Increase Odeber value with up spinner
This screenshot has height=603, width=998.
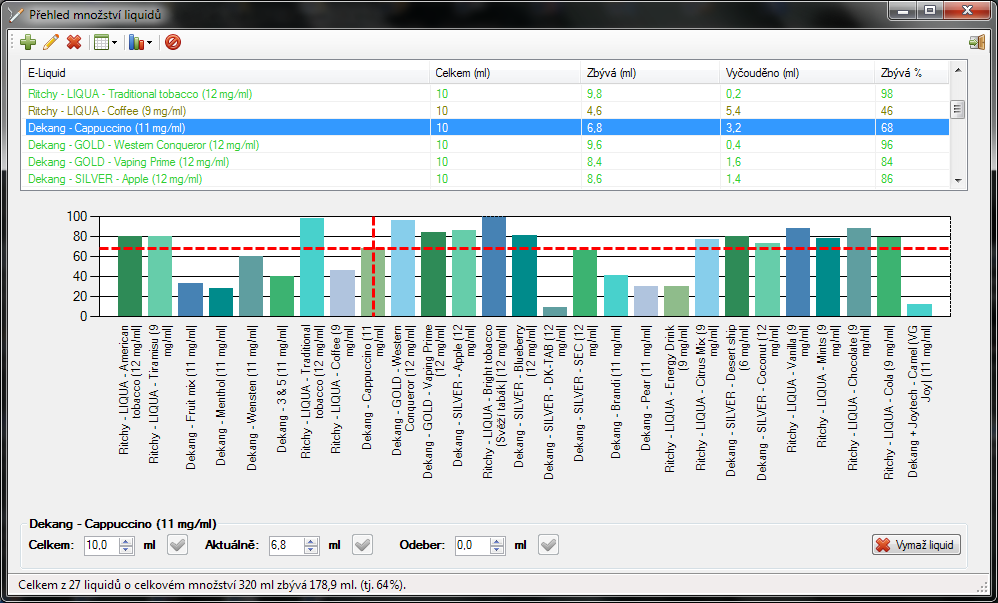[497, 541]
